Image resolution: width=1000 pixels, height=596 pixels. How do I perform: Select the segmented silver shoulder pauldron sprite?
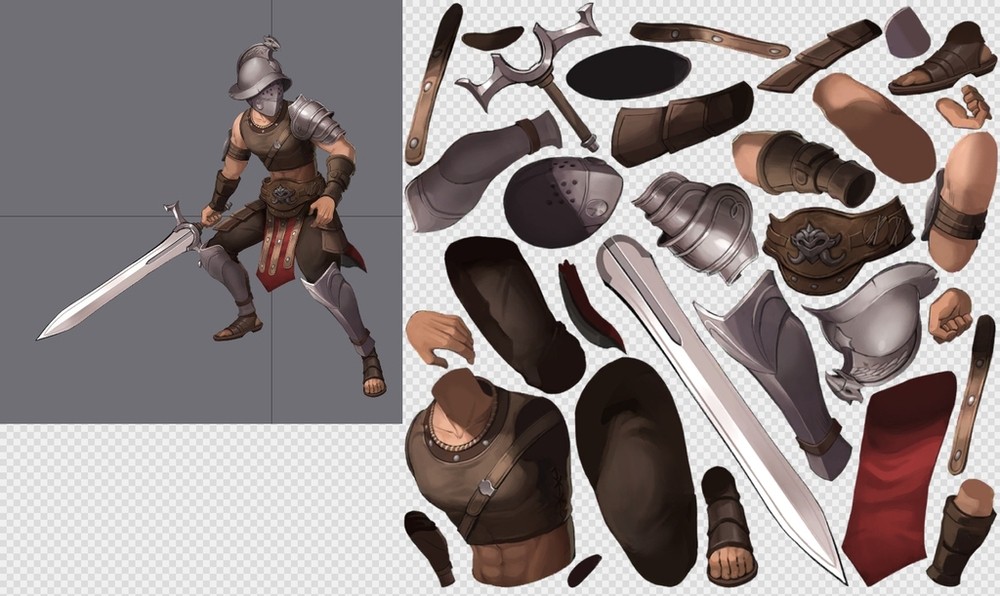(695, 220)
